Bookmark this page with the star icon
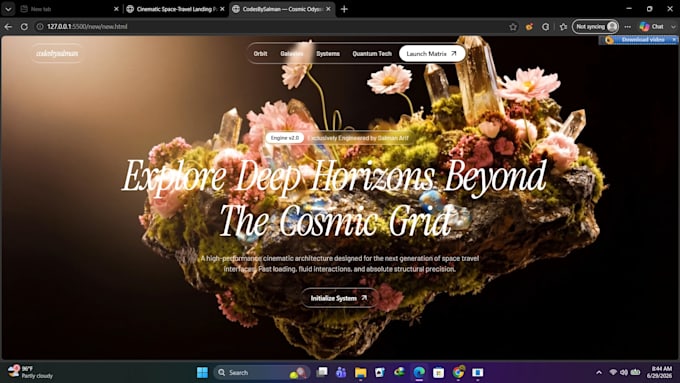Image resolution: width=680 pixels, height=383 pixels. 513,26
